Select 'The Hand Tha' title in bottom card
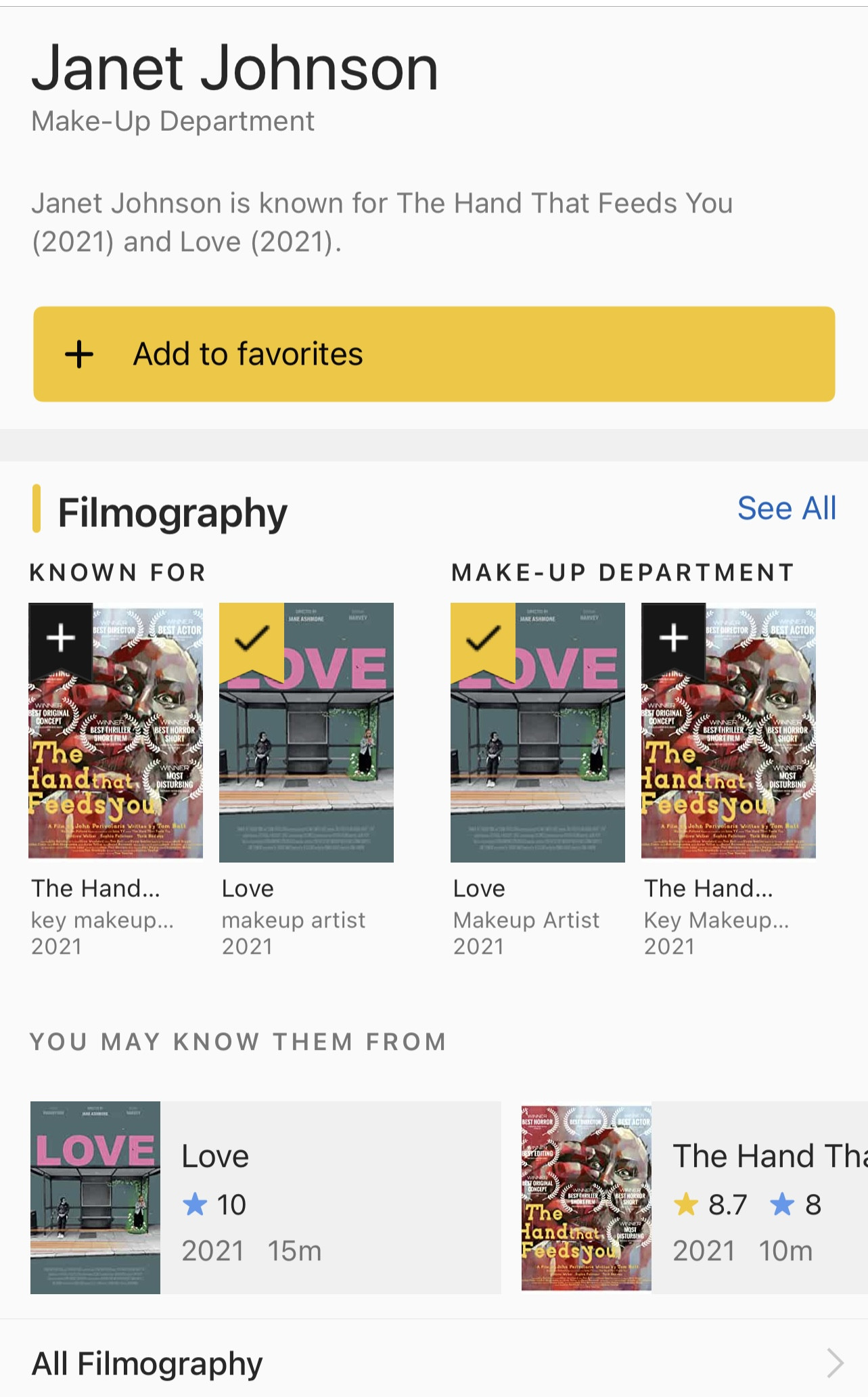Screen dimensions: 868x1397 (769, 1156)
